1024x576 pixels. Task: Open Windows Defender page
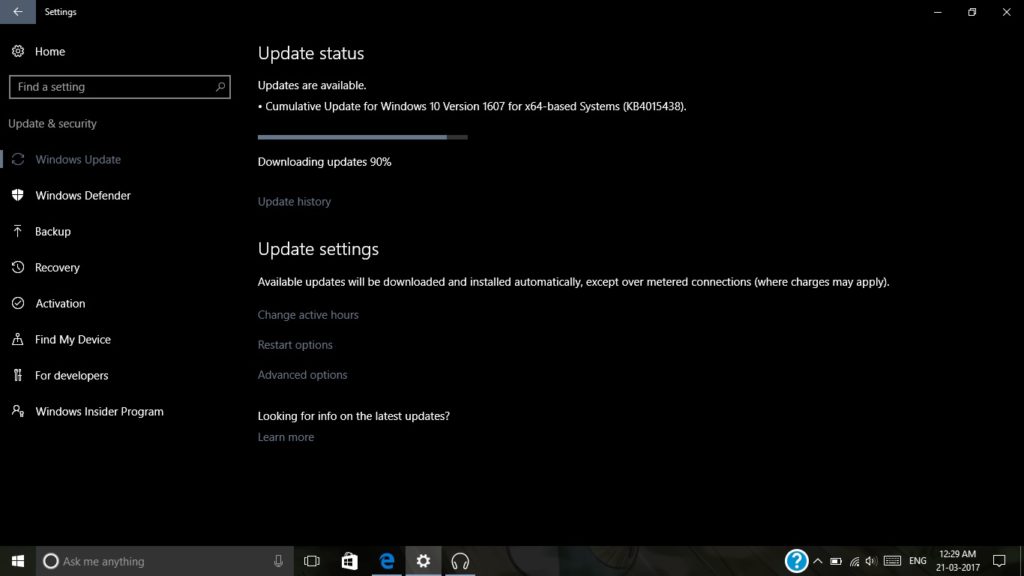click(83, 195)
